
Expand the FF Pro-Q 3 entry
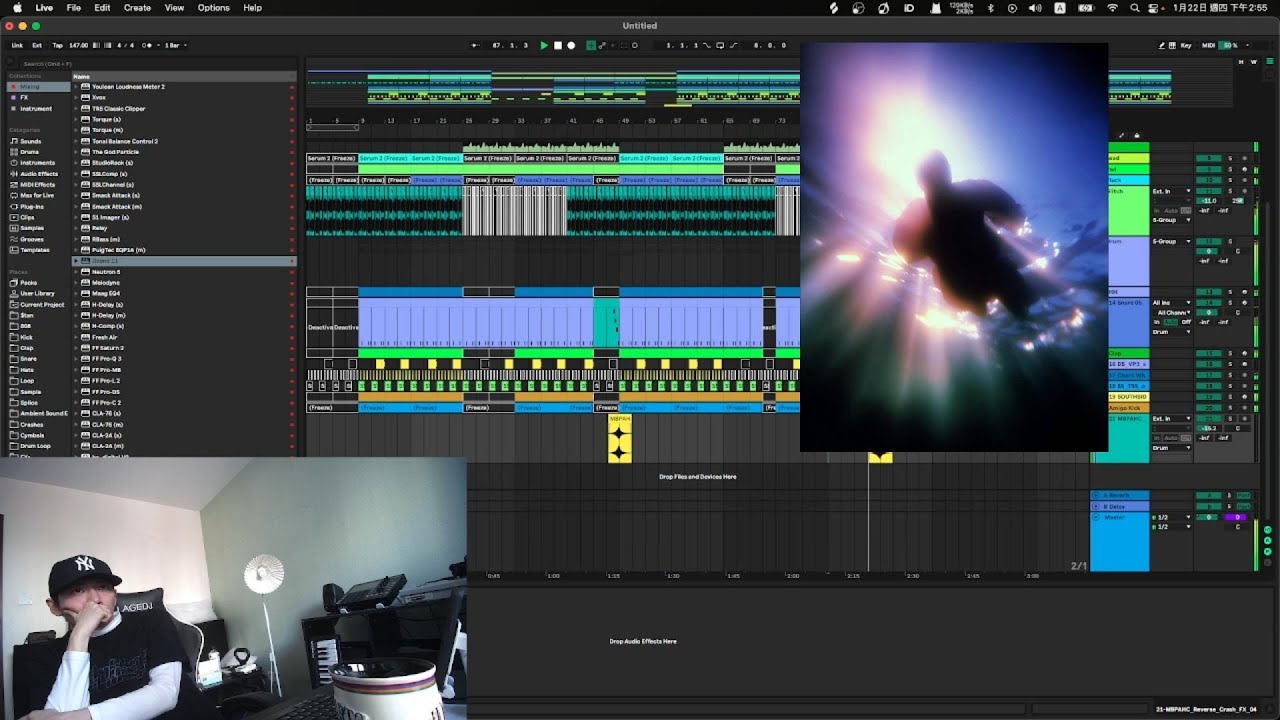pos(76,359)
